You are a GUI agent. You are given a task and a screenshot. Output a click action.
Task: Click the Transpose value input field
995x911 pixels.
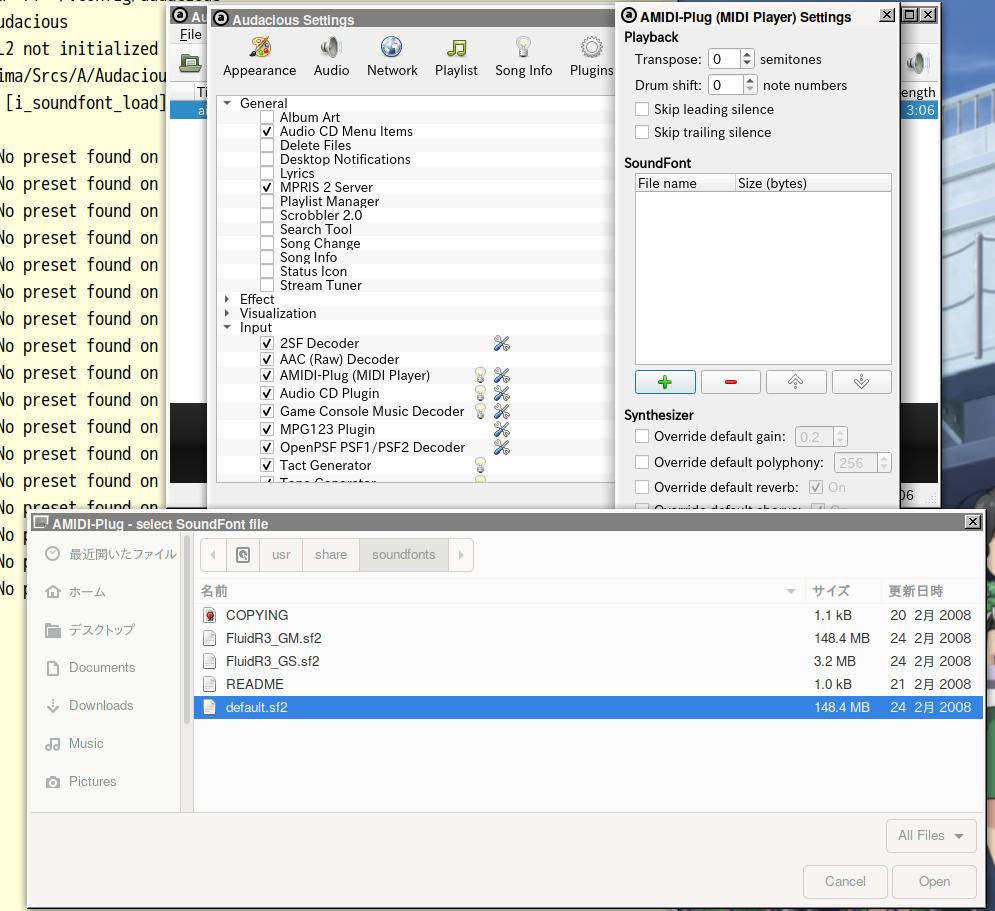pyautogui.click(x=724, y=59)
